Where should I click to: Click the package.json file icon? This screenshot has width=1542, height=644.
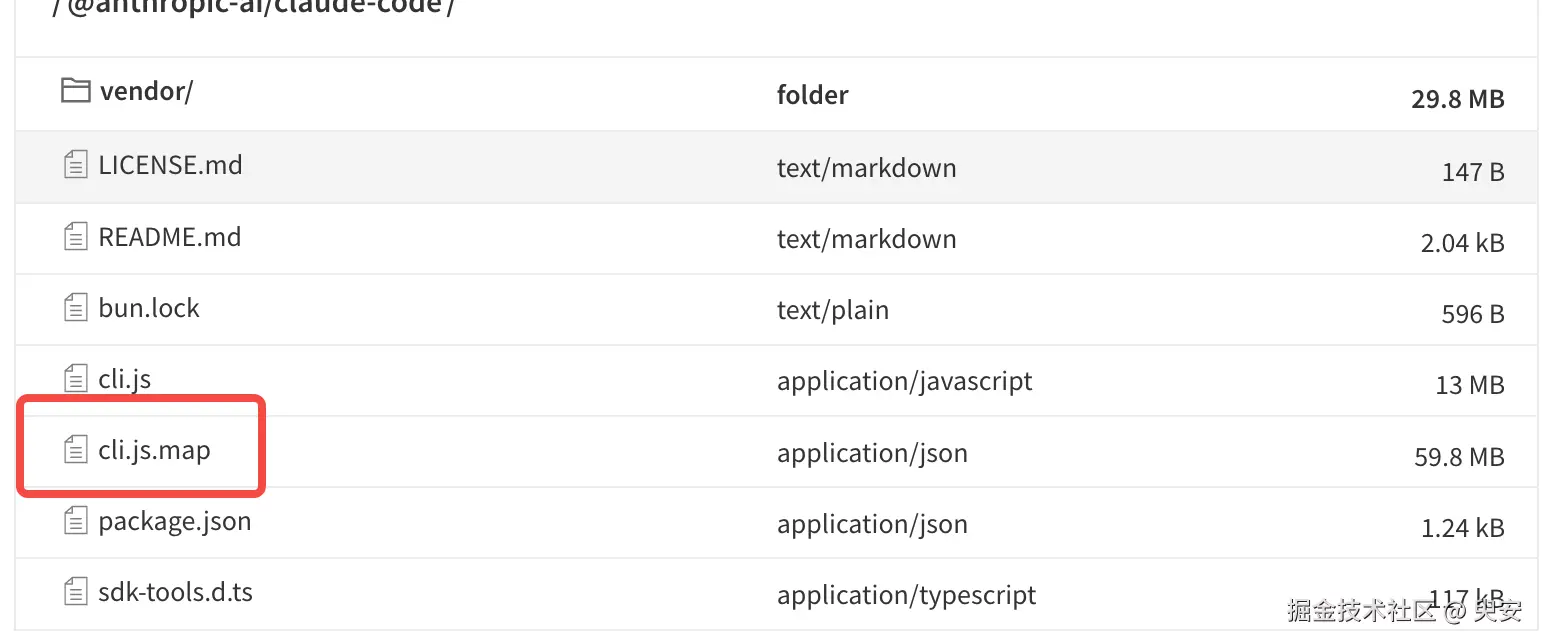tap(75, 521)
